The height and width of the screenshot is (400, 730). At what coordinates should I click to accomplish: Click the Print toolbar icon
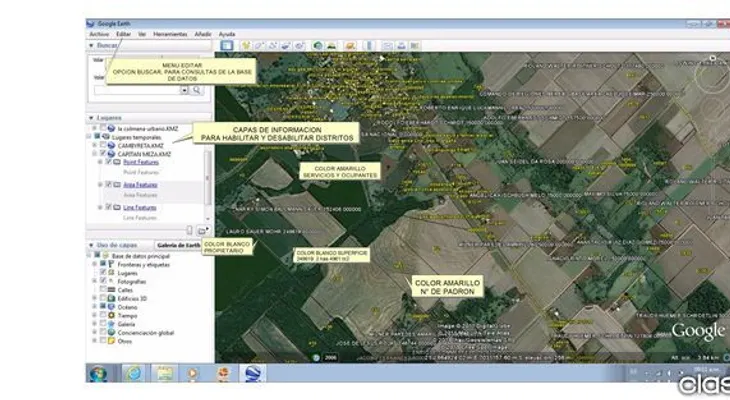coord(401,46)
